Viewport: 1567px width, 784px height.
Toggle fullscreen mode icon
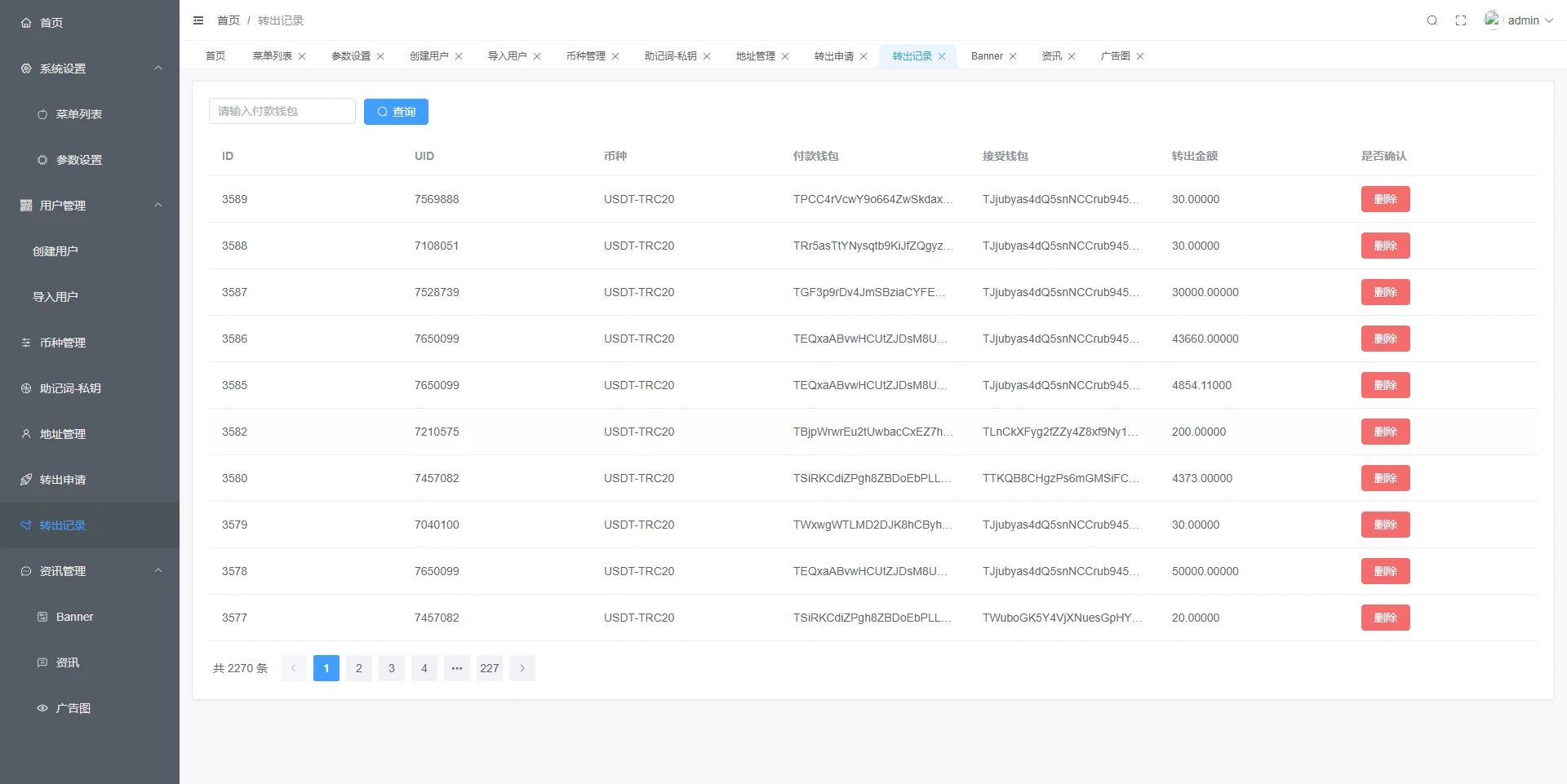(x=1461, y=20)
